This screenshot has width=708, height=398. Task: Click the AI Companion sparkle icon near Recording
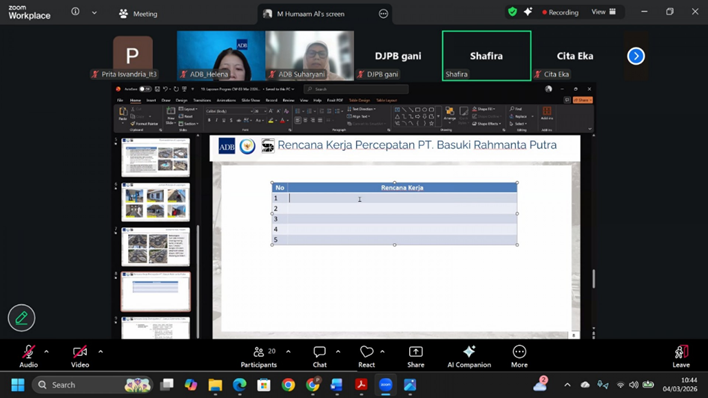528,12
